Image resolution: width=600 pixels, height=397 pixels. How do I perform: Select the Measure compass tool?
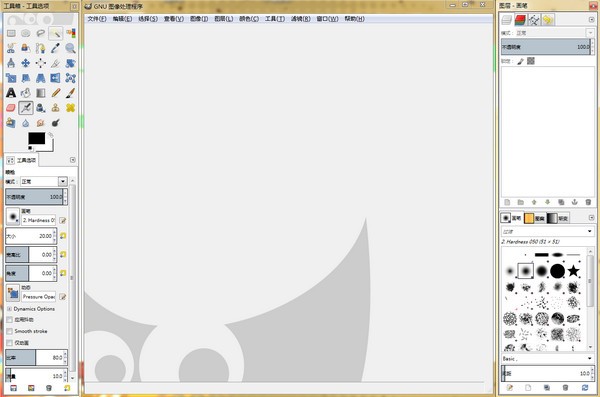point(11,63)
